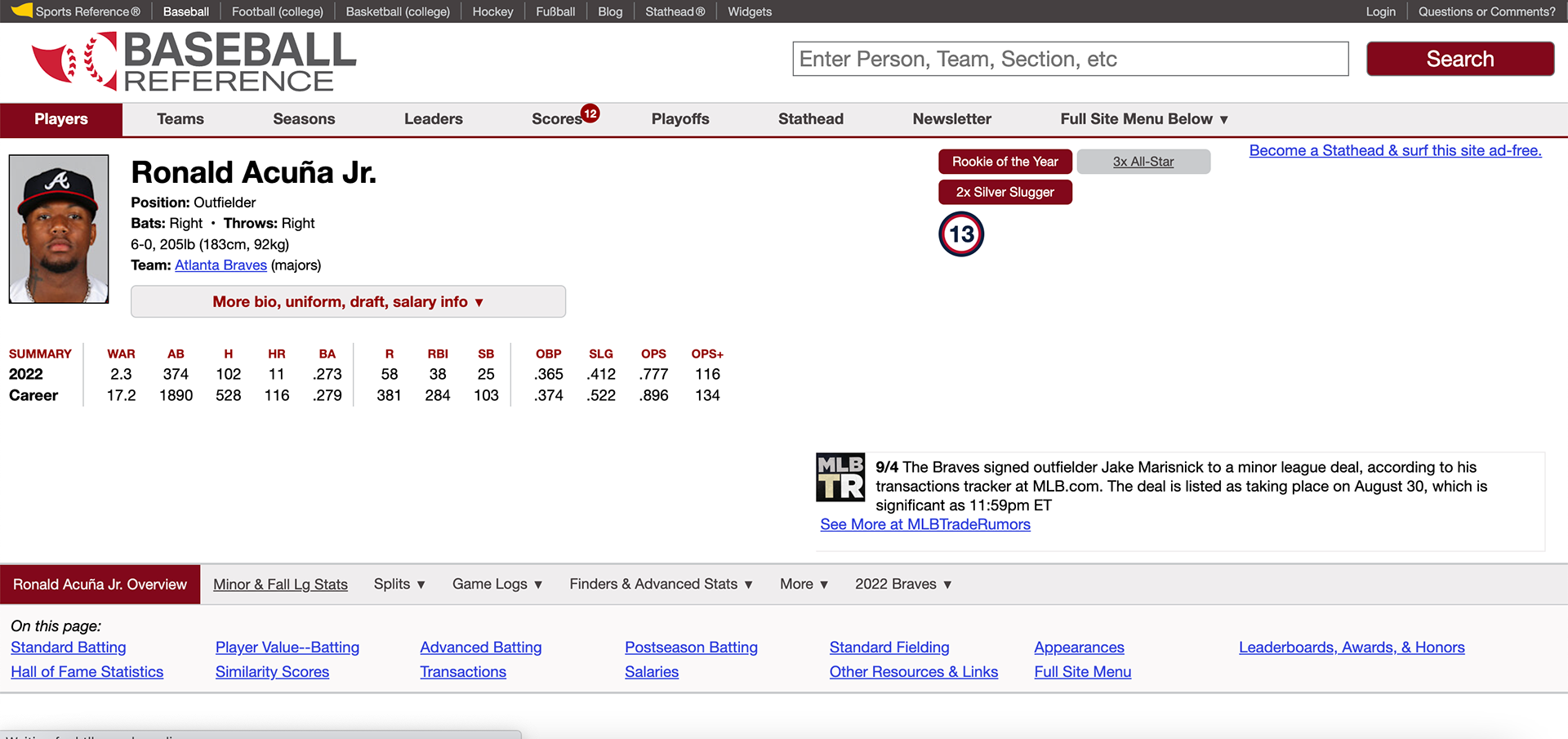The height and width of the screenshot is (739, 1568).
Task: Expand Full Site Menu Below
Action: pos(1144,119)
